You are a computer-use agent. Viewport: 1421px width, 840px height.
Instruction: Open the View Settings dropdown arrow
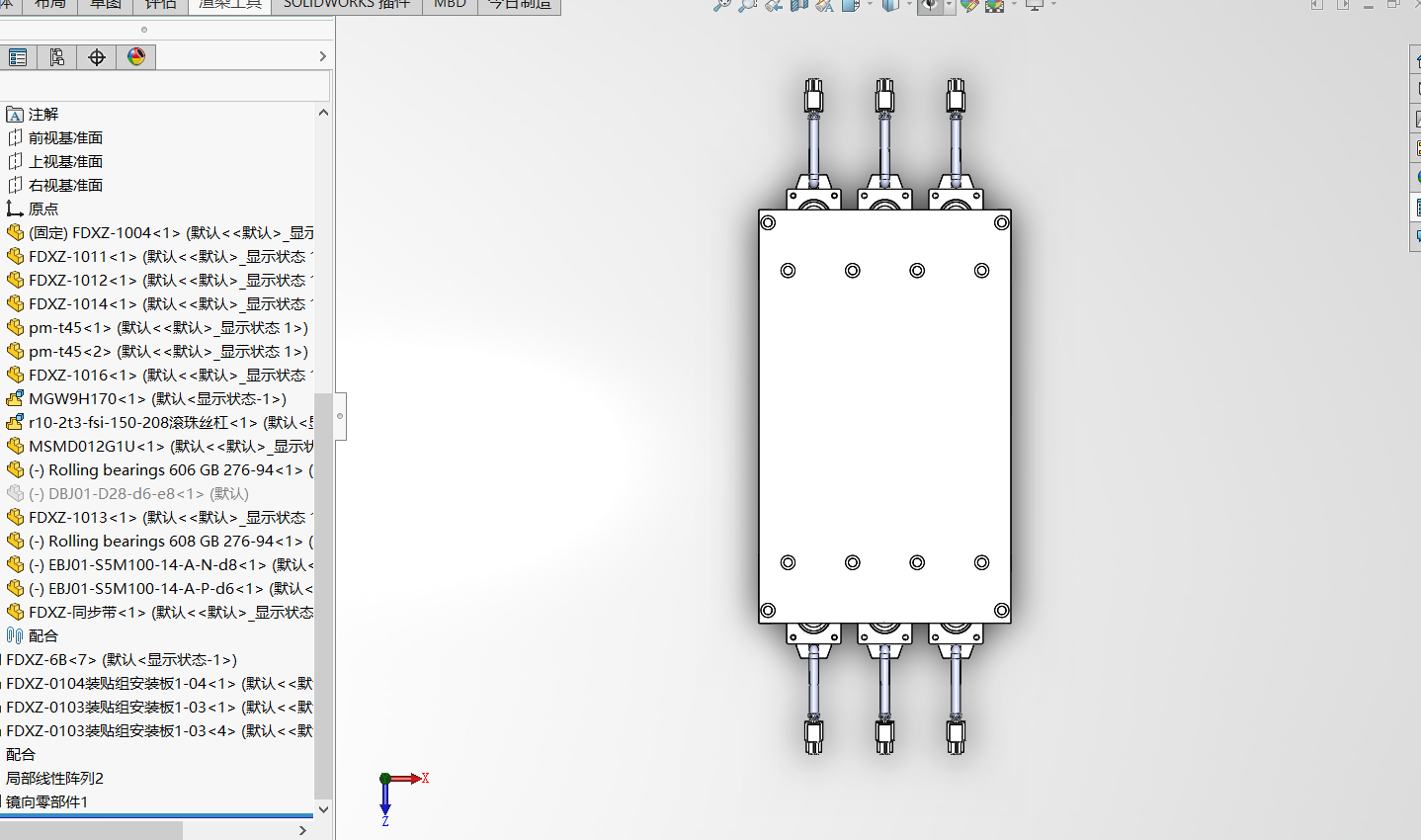point(1053,5)
